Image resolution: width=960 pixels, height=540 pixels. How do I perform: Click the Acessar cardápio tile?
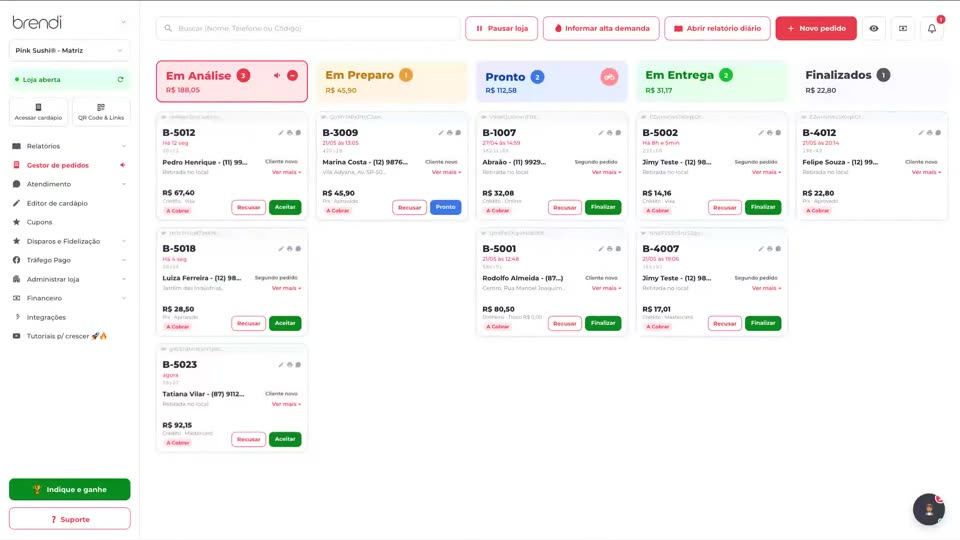click(x=38, y=112)
